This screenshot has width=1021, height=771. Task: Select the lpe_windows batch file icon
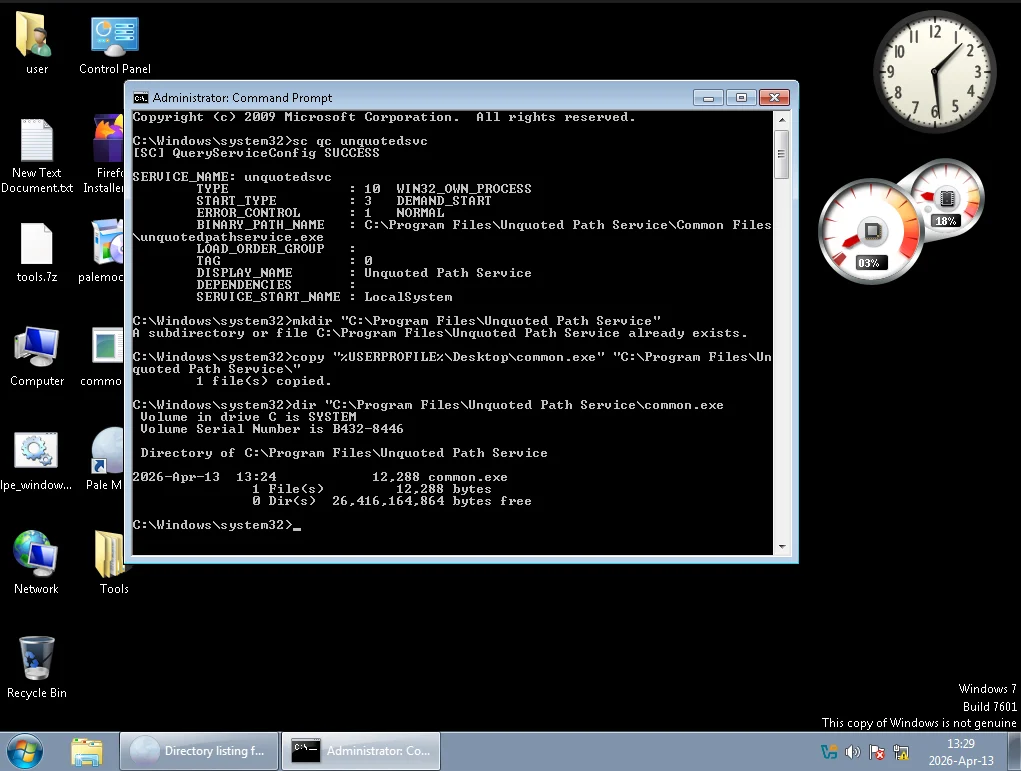(36, 461)
